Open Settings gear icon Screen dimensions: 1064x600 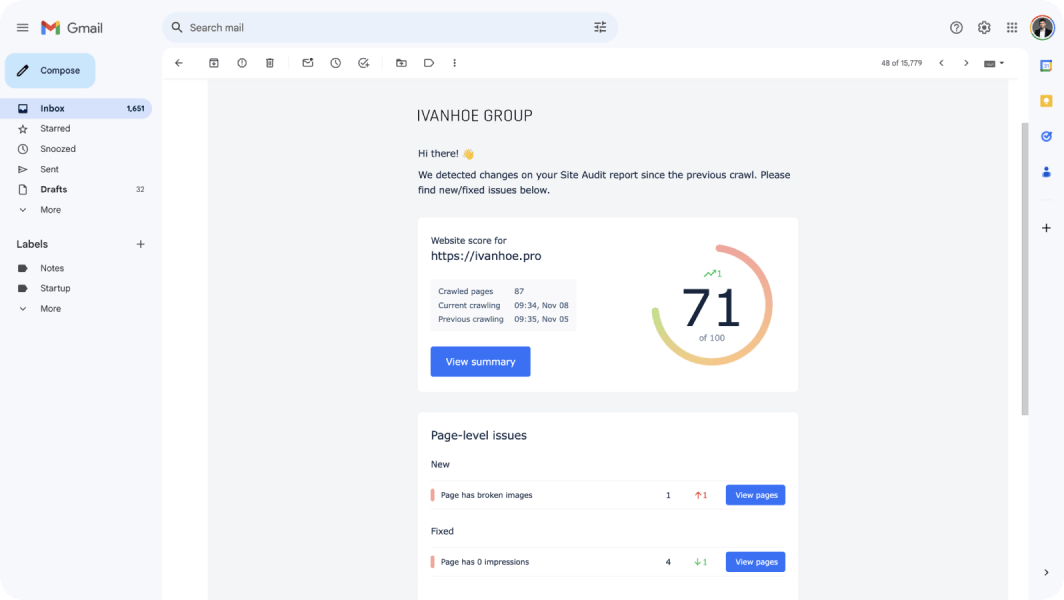[984, 28]
